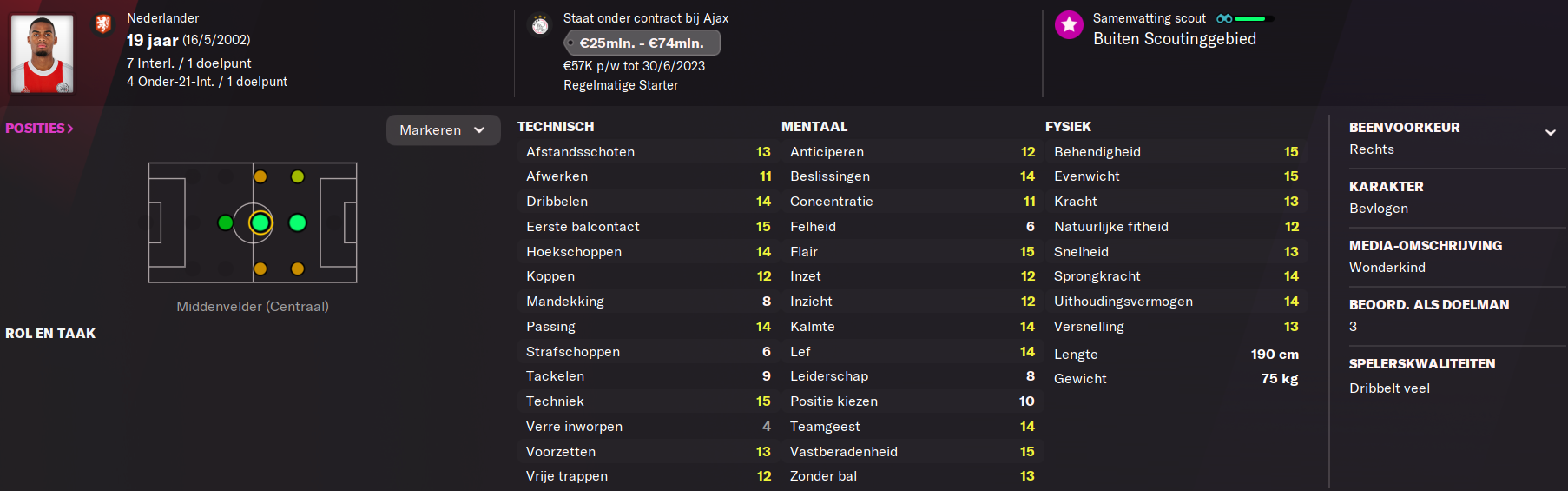Click the Nederlander nationality text

(x=162, y=18)
